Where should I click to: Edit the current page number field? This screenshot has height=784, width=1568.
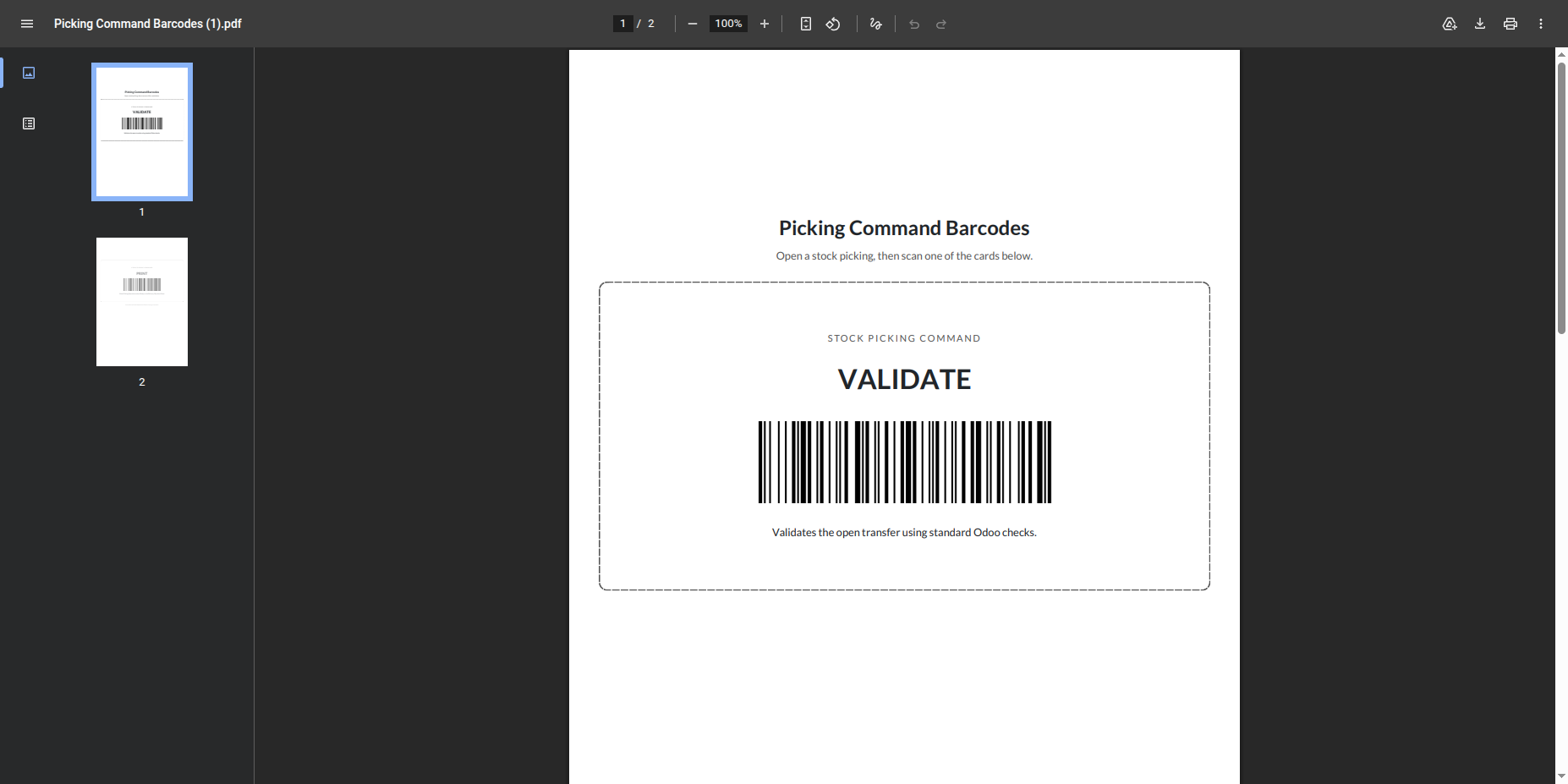622,24
